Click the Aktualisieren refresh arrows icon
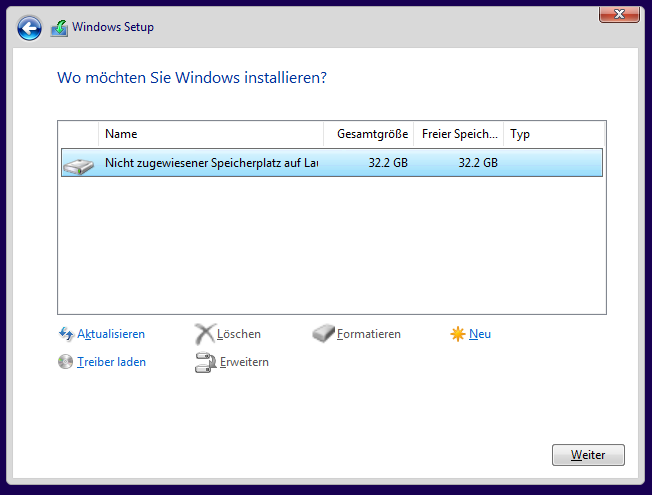 point(66,334)
